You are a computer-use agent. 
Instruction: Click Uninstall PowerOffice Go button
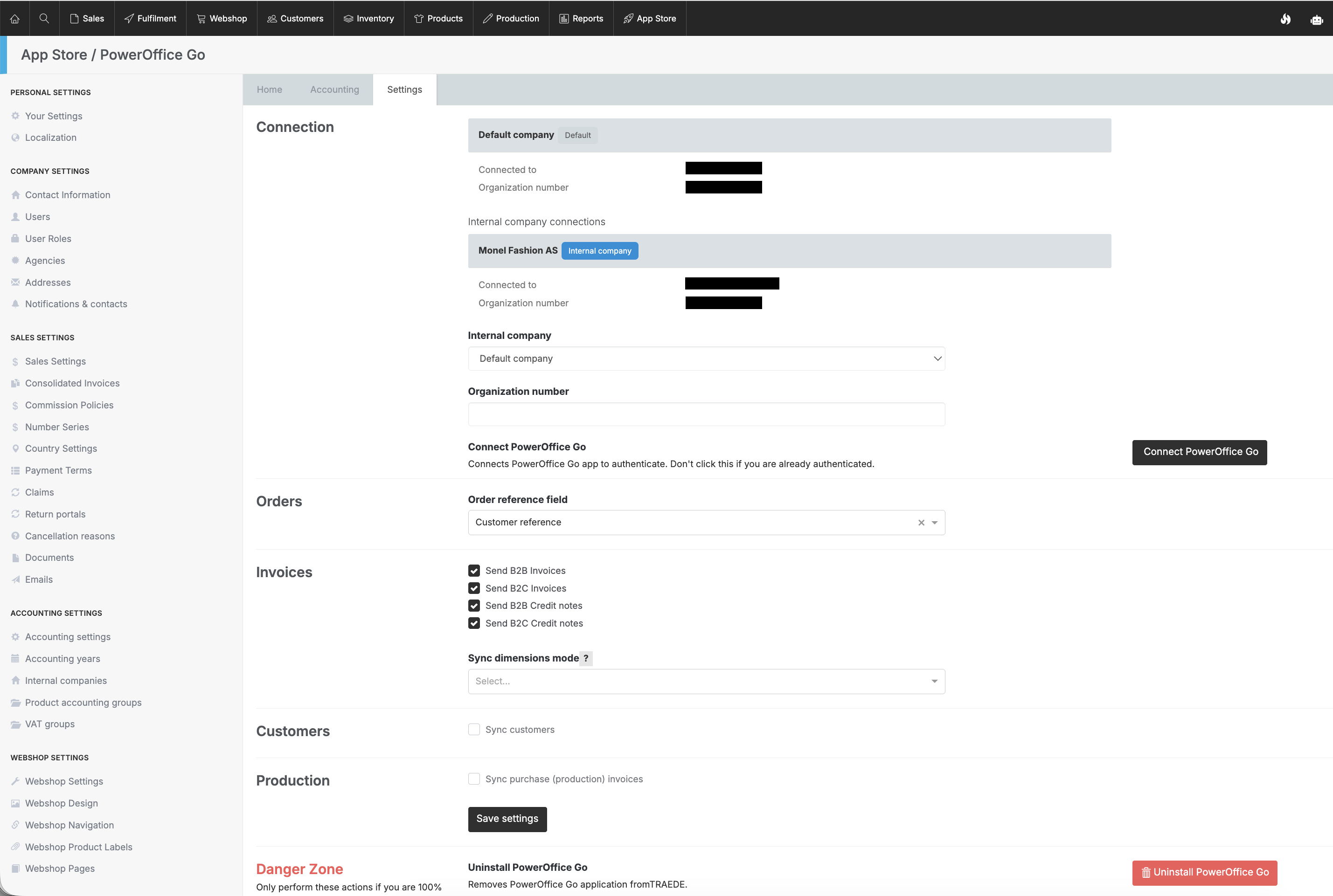[1205, 873]
